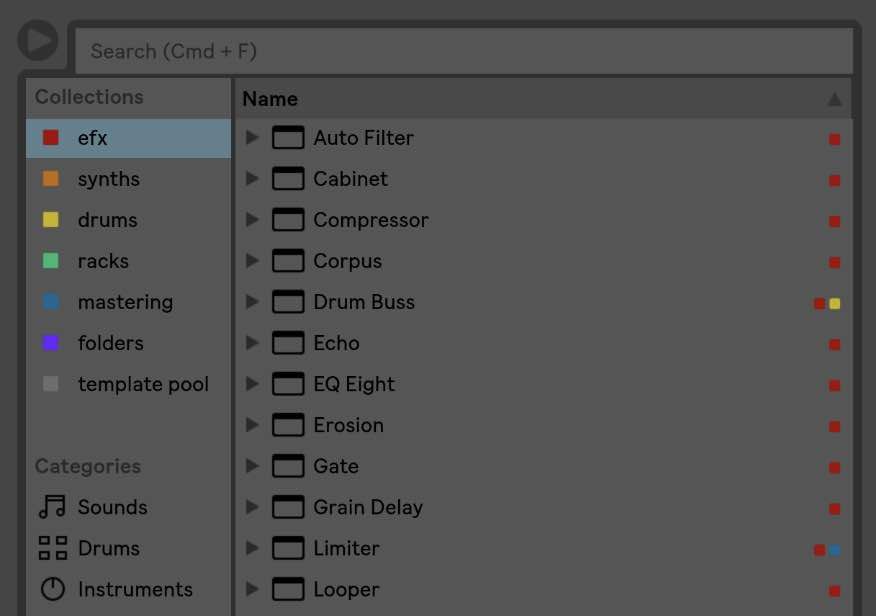Click the Echo device icon
The width and height of the screenshot is (876, 616).
288,343
